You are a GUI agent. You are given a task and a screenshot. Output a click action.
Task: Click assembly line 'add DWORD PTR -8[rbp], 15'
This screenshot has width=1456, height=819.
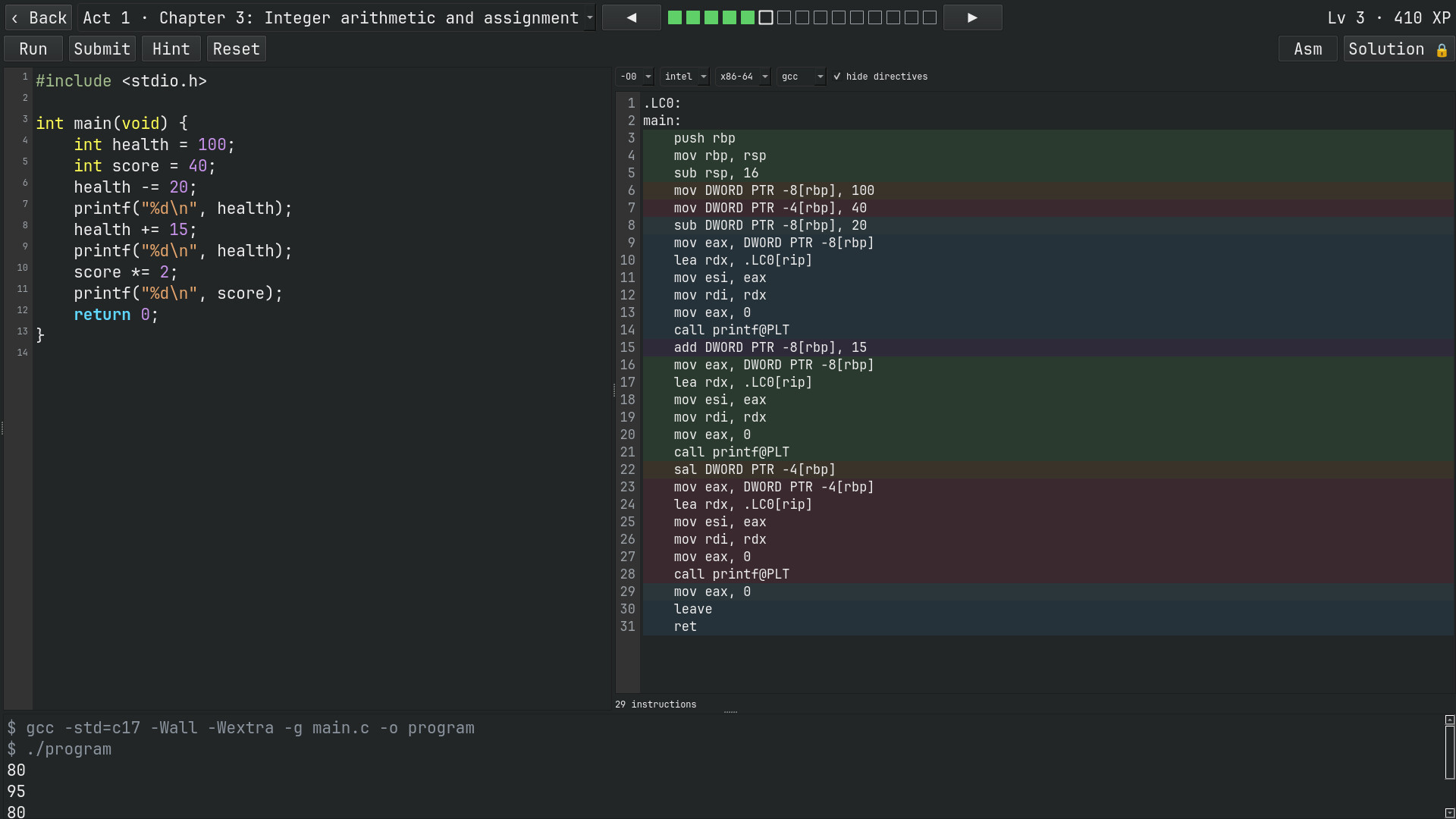click(770, 347)
